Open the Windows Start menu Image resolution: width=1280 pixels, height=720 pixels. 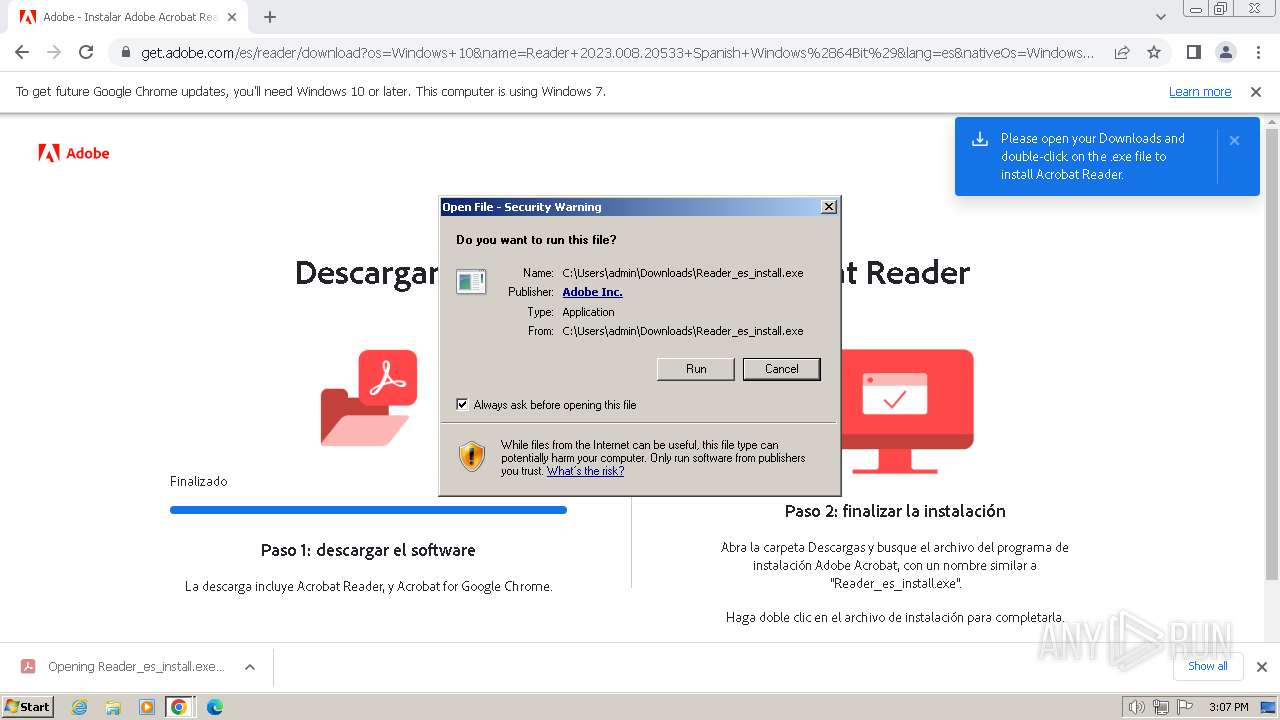point(28,707)
